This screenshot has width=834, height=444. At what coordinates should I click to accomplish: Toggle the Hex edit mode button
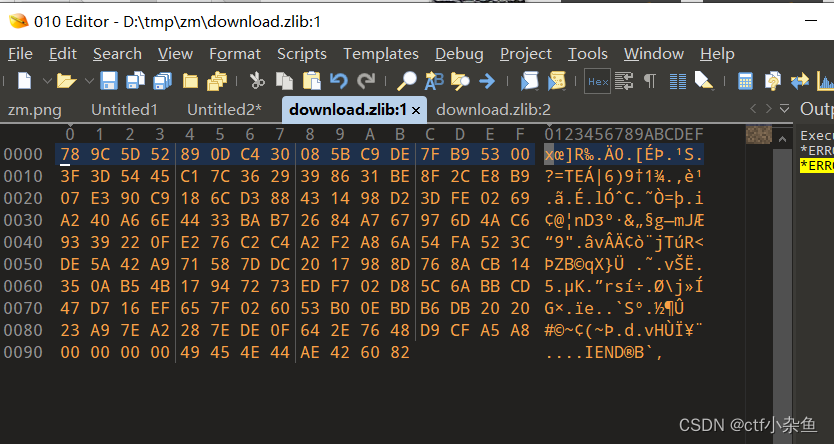click(597, 81)
